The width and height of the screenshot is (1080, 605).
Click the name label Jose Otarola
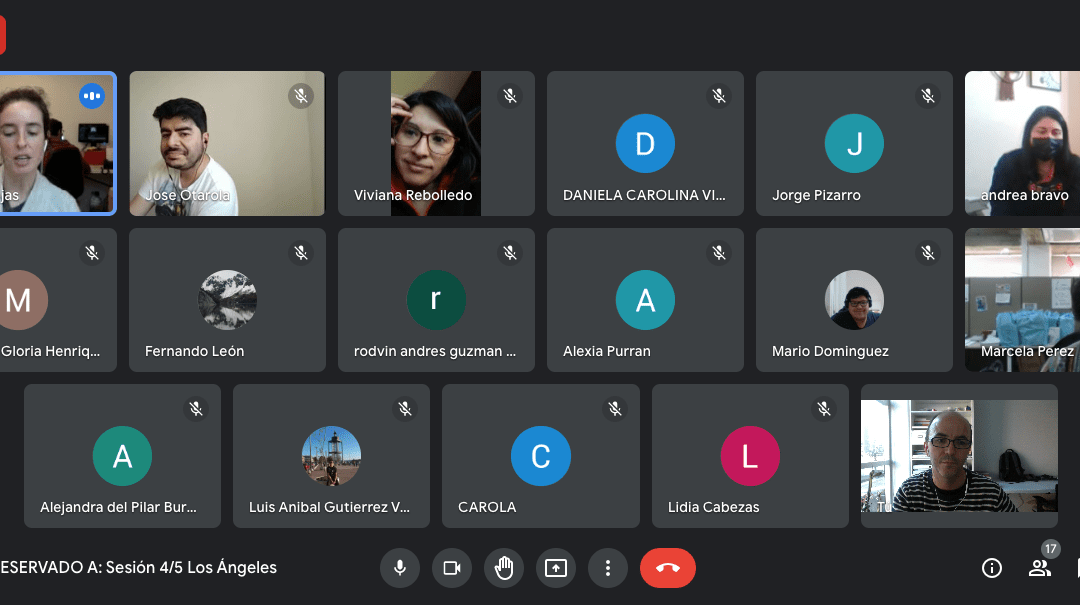pyautogui.click(x=187, y=195)
